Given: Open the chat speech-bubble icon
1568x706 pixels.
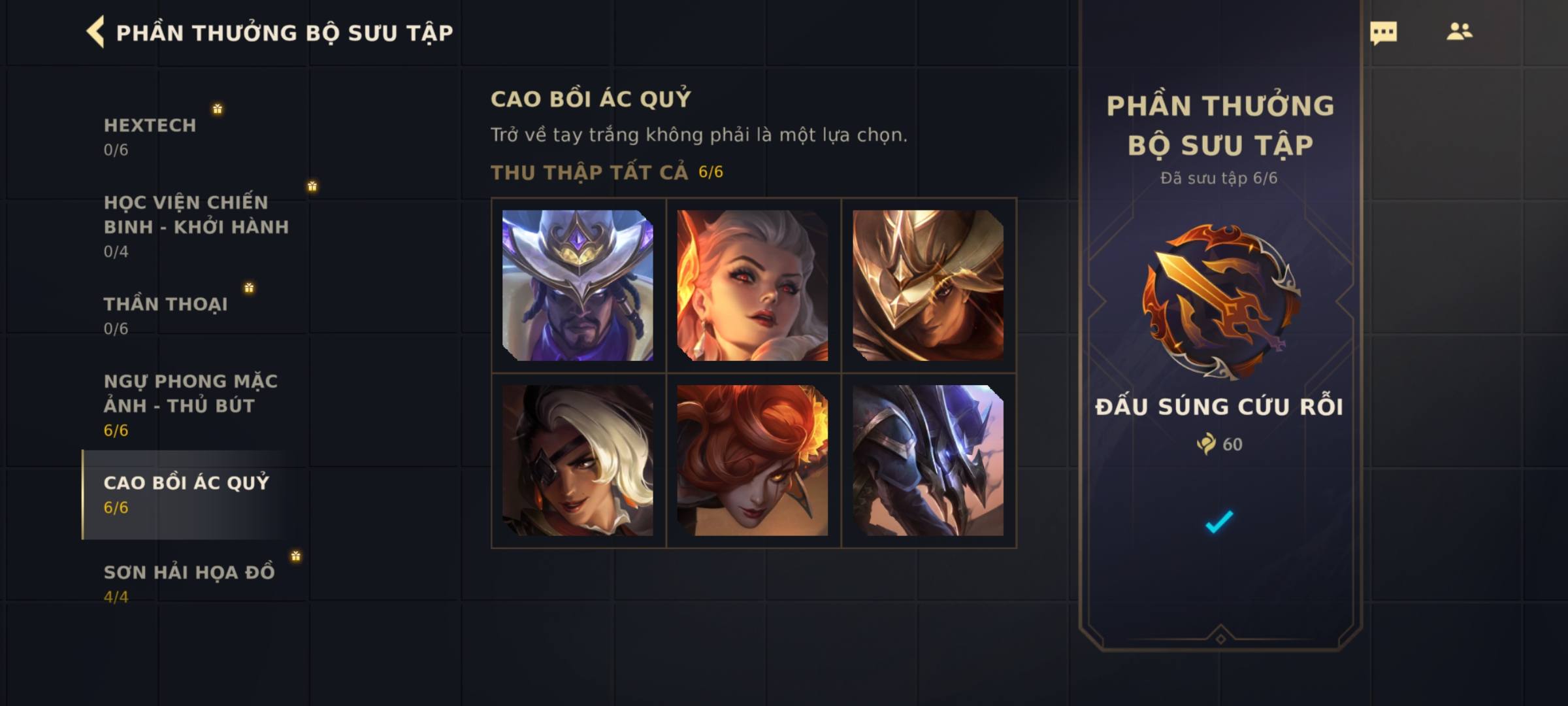Looking at the screenshot, I should 1383,33.
